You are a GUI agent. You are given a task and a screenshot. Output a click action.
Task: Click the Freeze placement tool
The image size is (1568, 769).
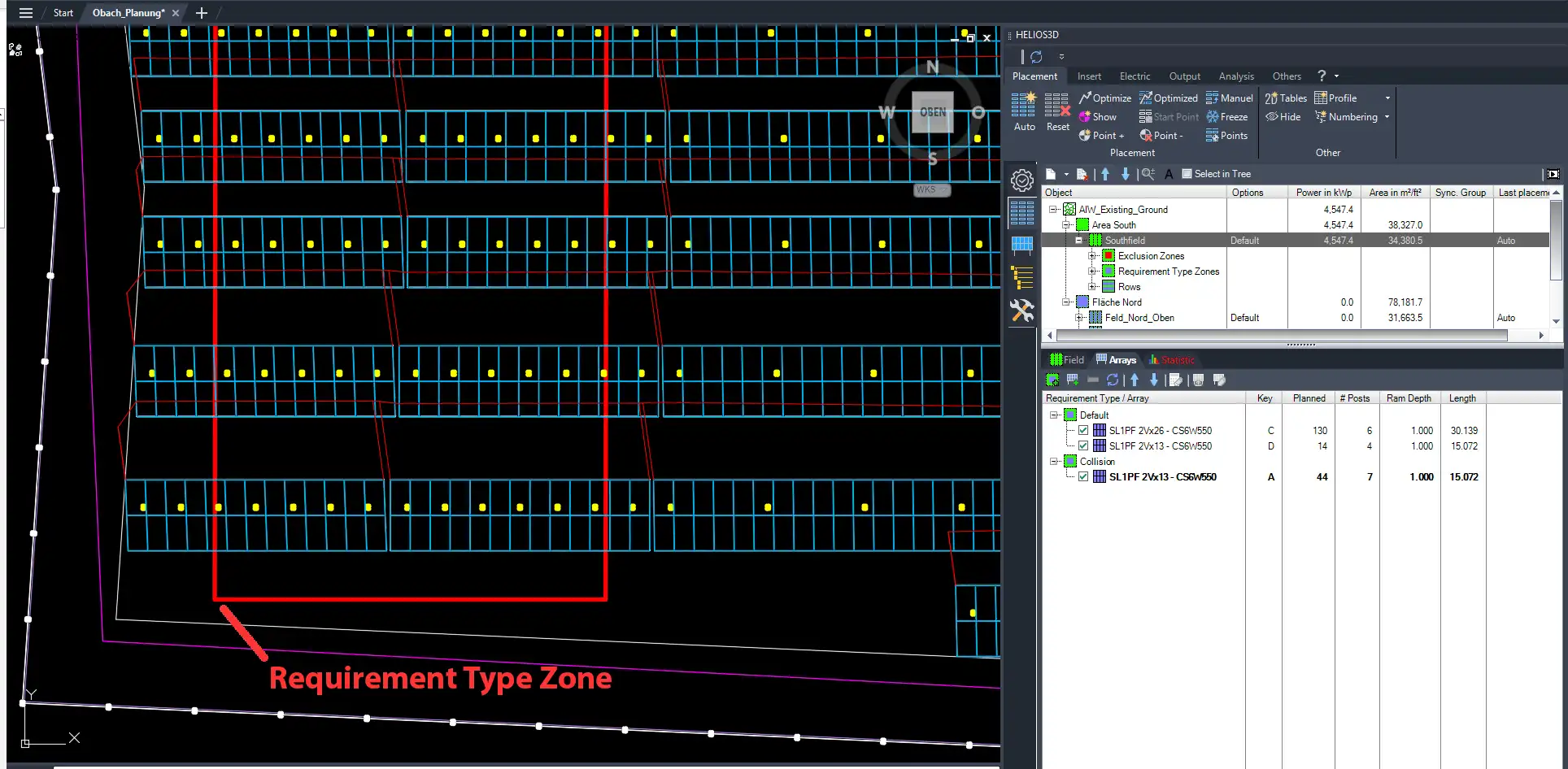coord(1226,117)
